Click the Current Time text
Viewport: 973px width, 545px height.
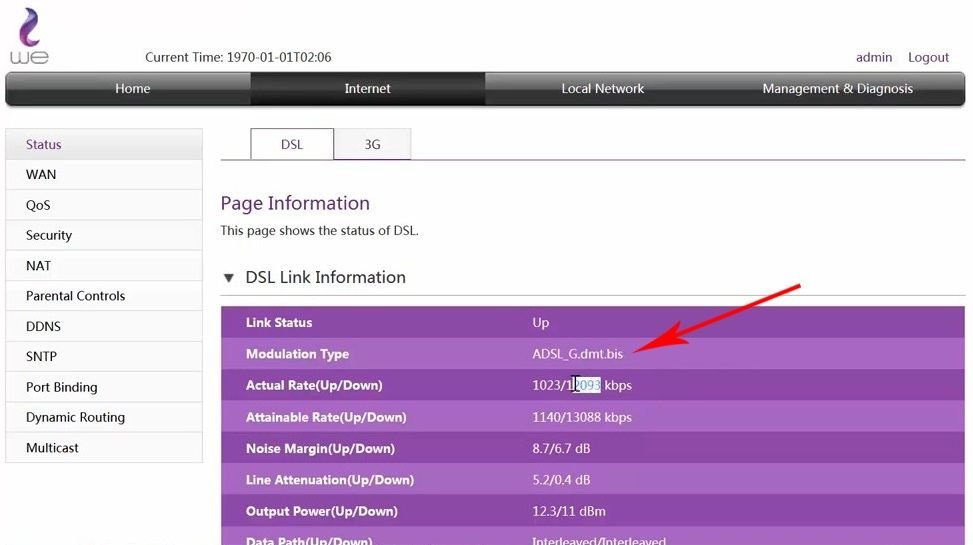click(238, 57)
